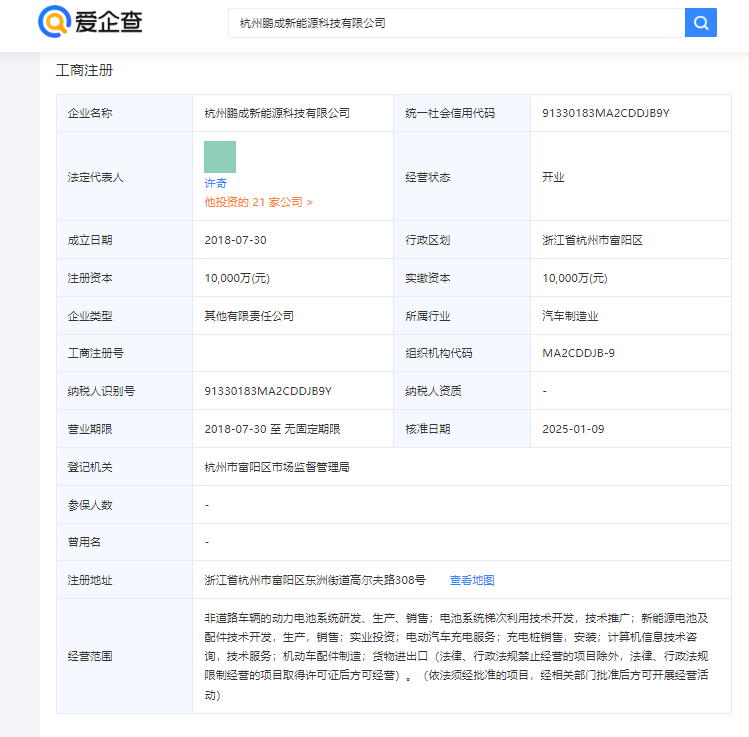Select taxpayer ID value beside 纳税人识别号
The image size is (749, 737).
(268, 391)
